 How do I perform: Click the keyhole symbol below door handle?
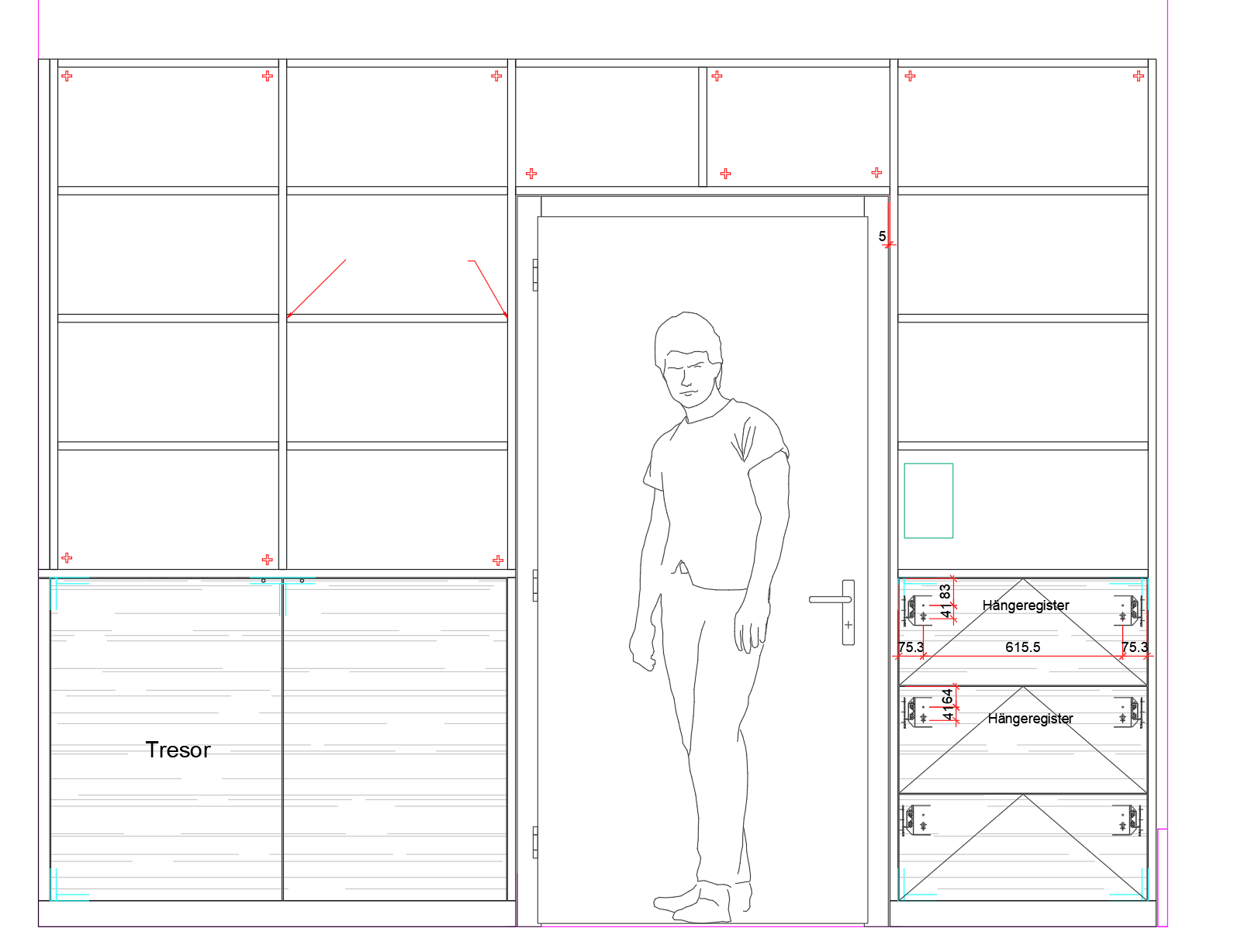[848, 625]
